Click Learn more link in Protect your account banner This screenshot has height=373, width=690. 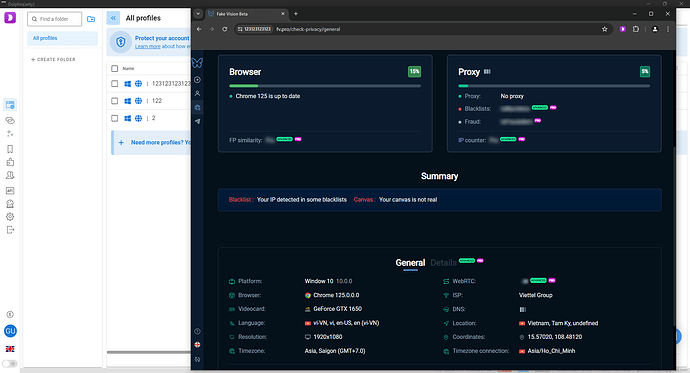[147, 47]
